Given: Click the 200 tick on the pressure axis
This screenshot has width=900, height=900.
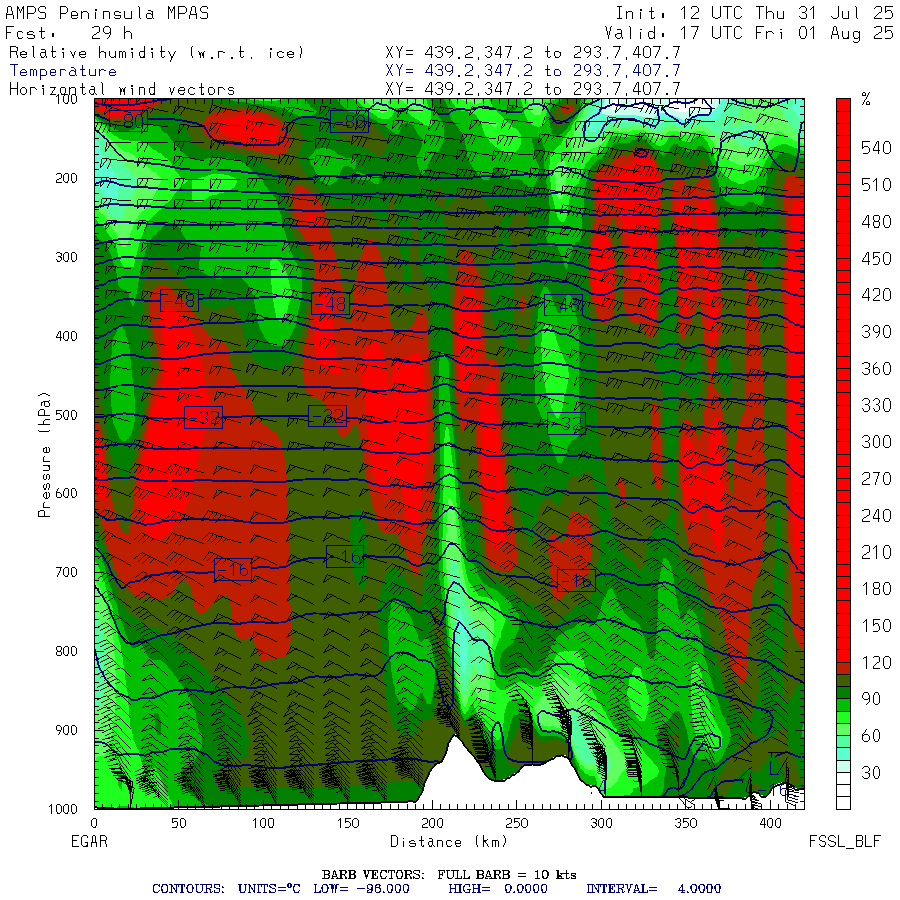Looking at the screenshot, I should [66, 178].
